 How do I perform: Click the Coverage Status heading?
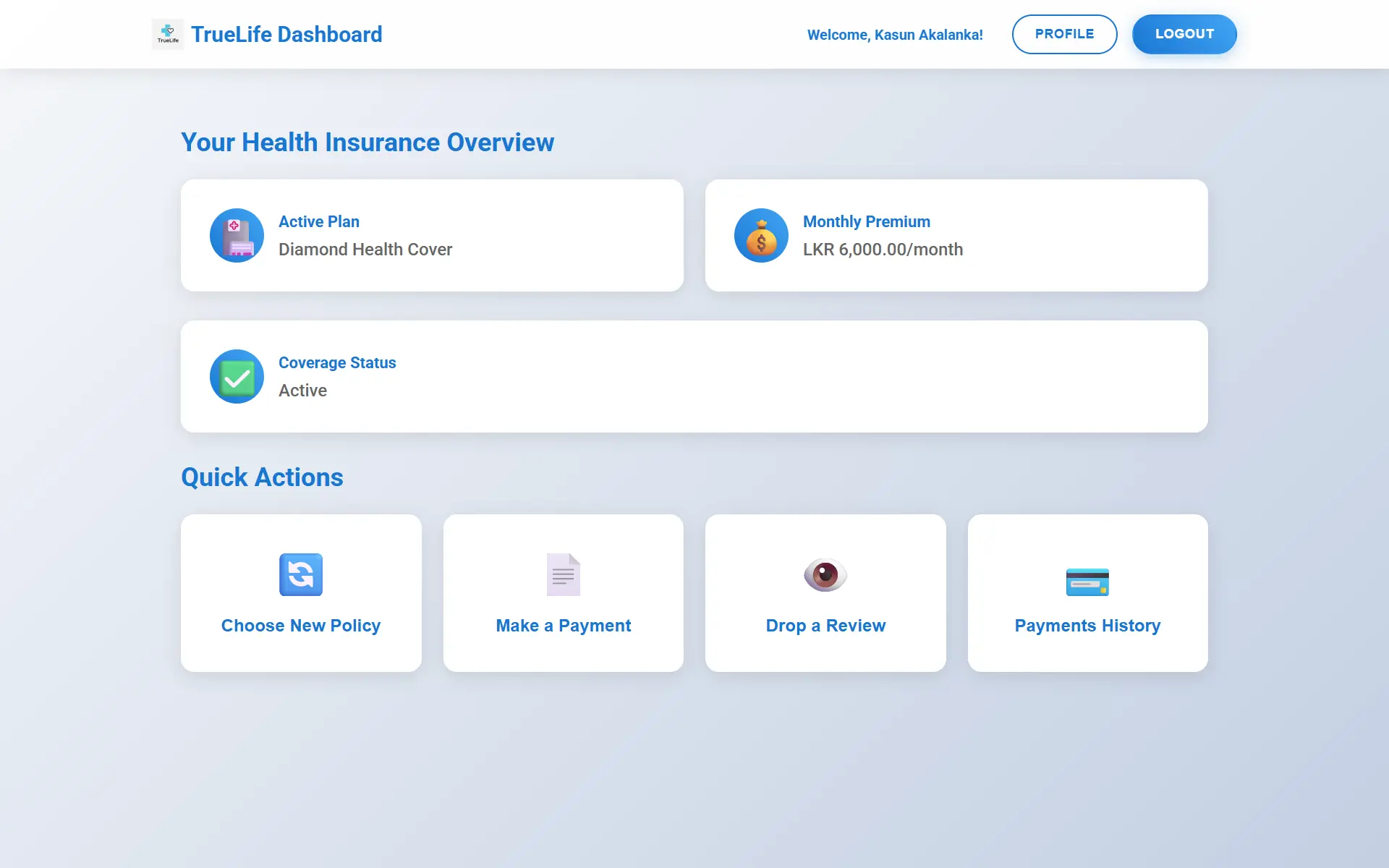pyautogui.click(x=337, y=362)
